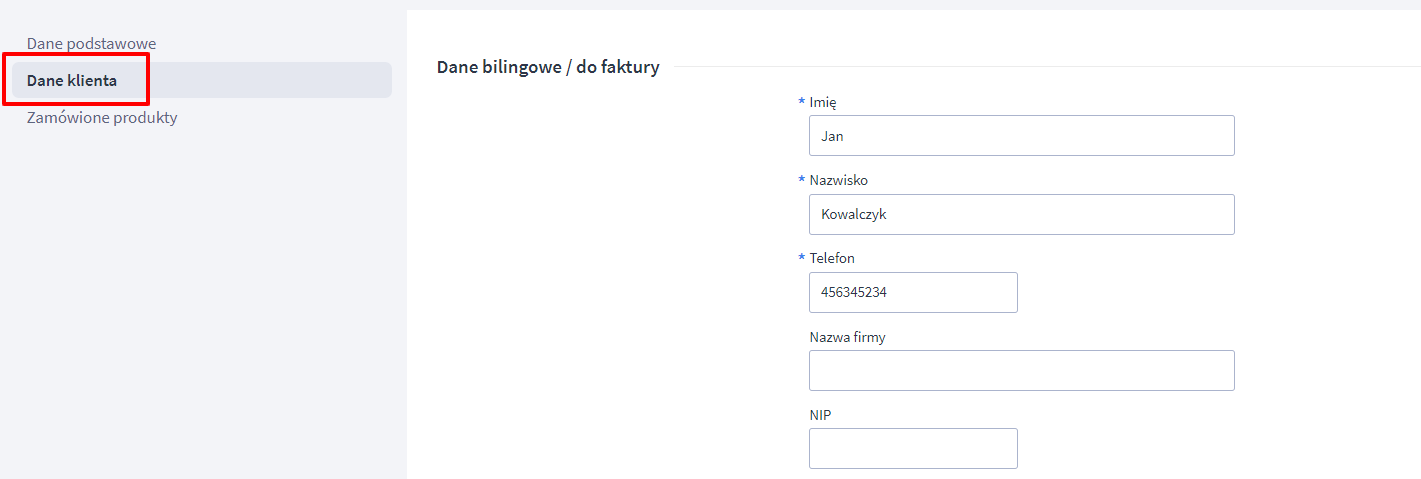Switch to Zamówione produkty section

102,117
